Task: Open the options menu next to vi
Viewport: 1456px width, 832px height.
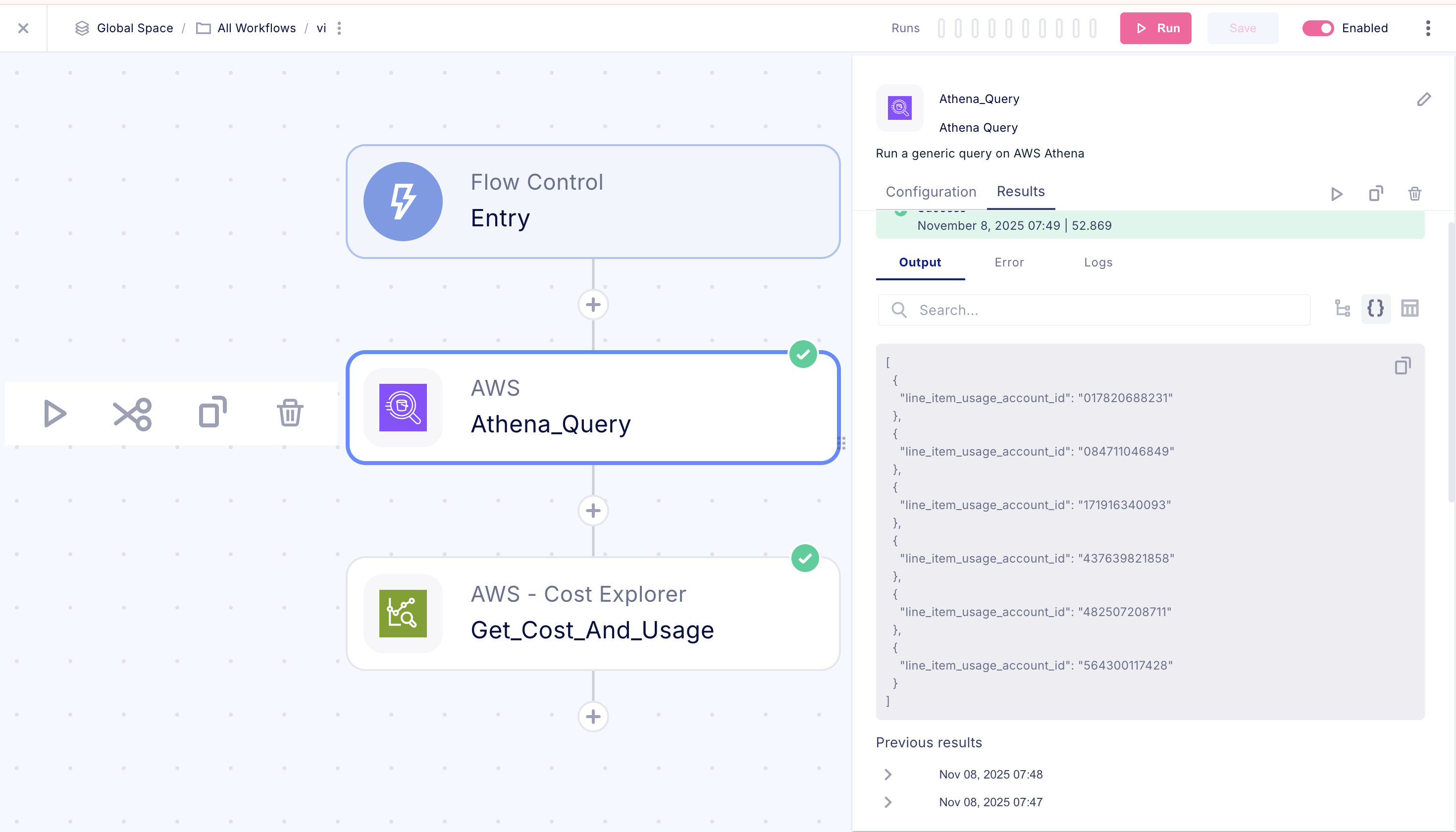Action: click(339, 28)
